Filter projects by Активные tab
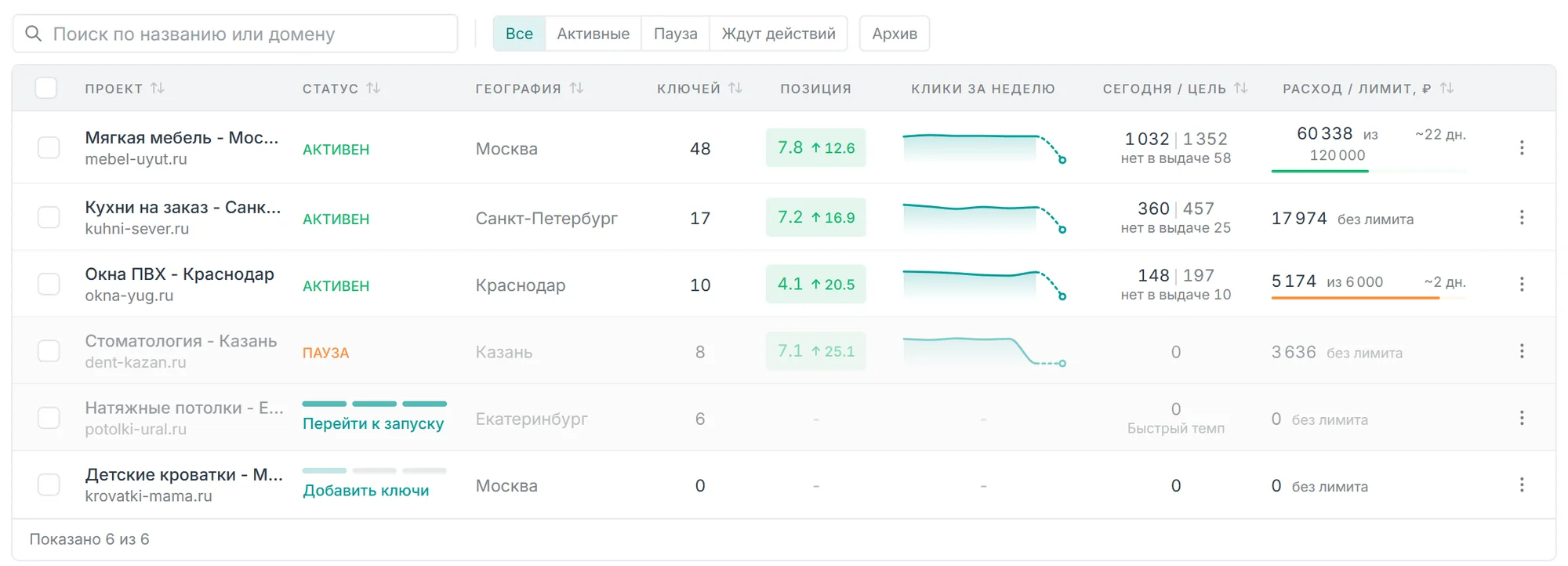The height and width of the screenshot is (566, 1568). [593, 34]
